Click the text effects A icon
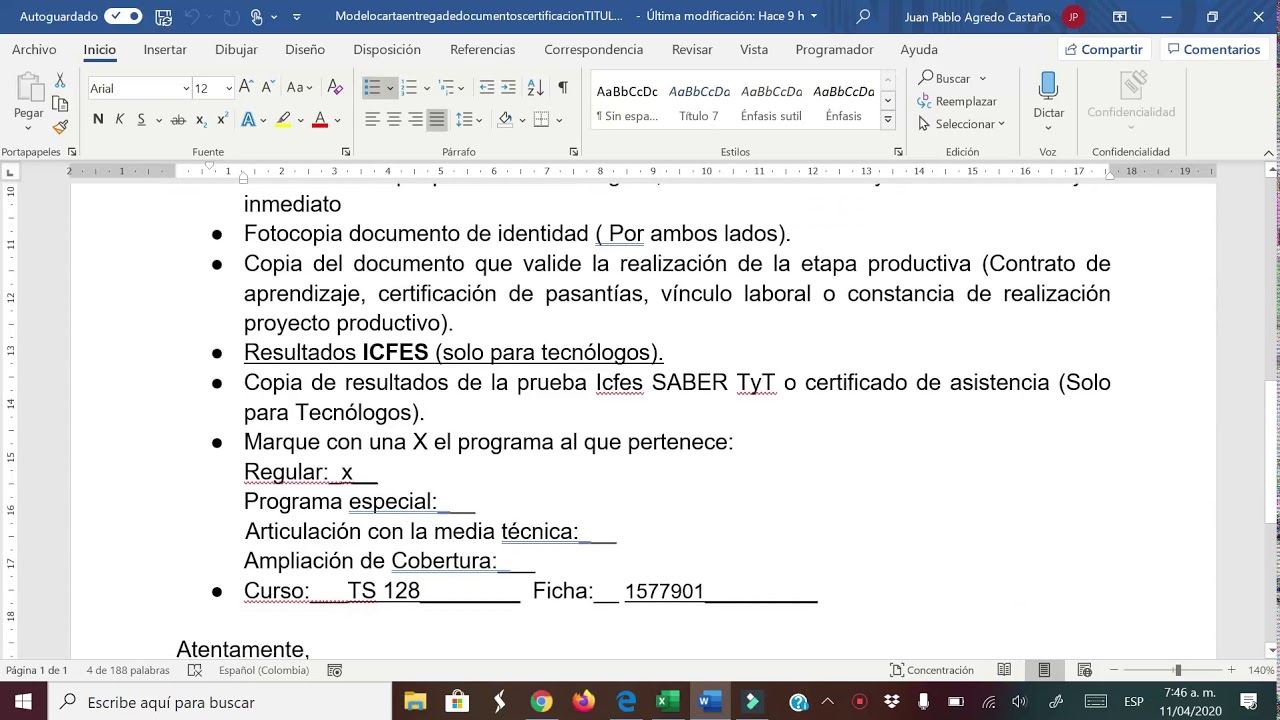1280x720 pixels. pyautogui.click(x=248, y=119)
